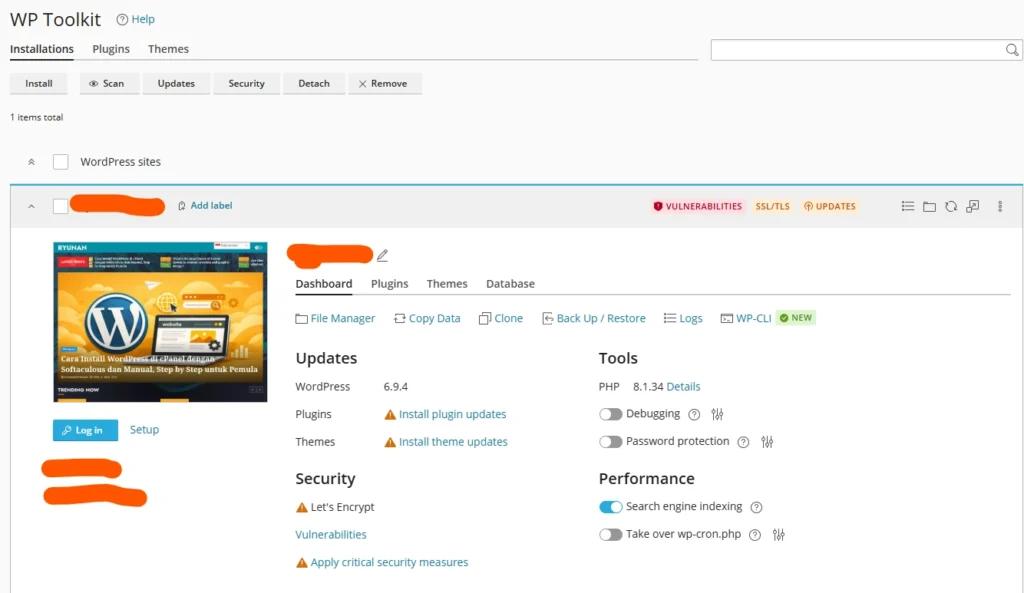Viewport: 1024px width, 593px height.
Task: Click the Copy Data link
Action: pyautogui.click(x=427, y=318)
